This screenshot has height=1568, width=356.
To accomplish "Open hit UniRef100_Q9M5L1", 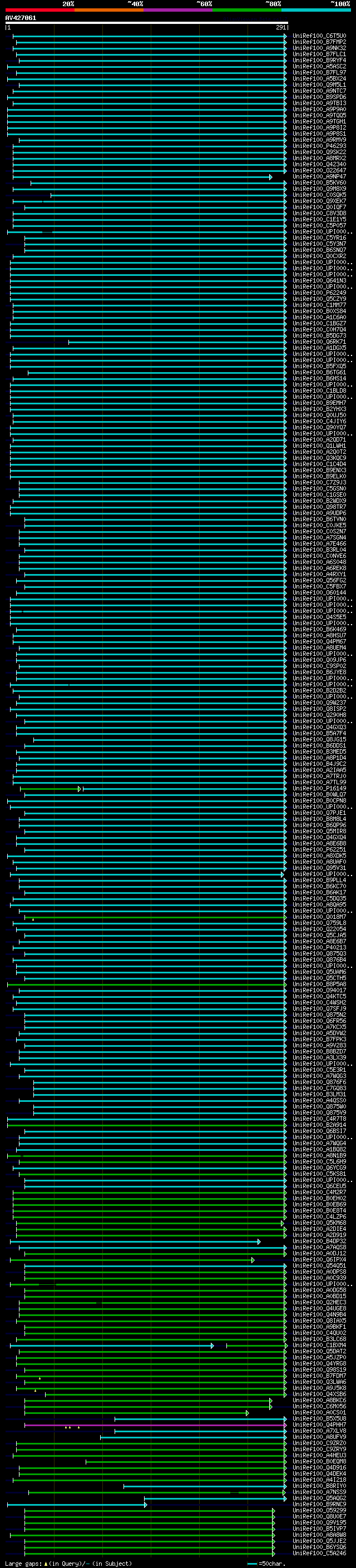I will [x=319, y=85].
